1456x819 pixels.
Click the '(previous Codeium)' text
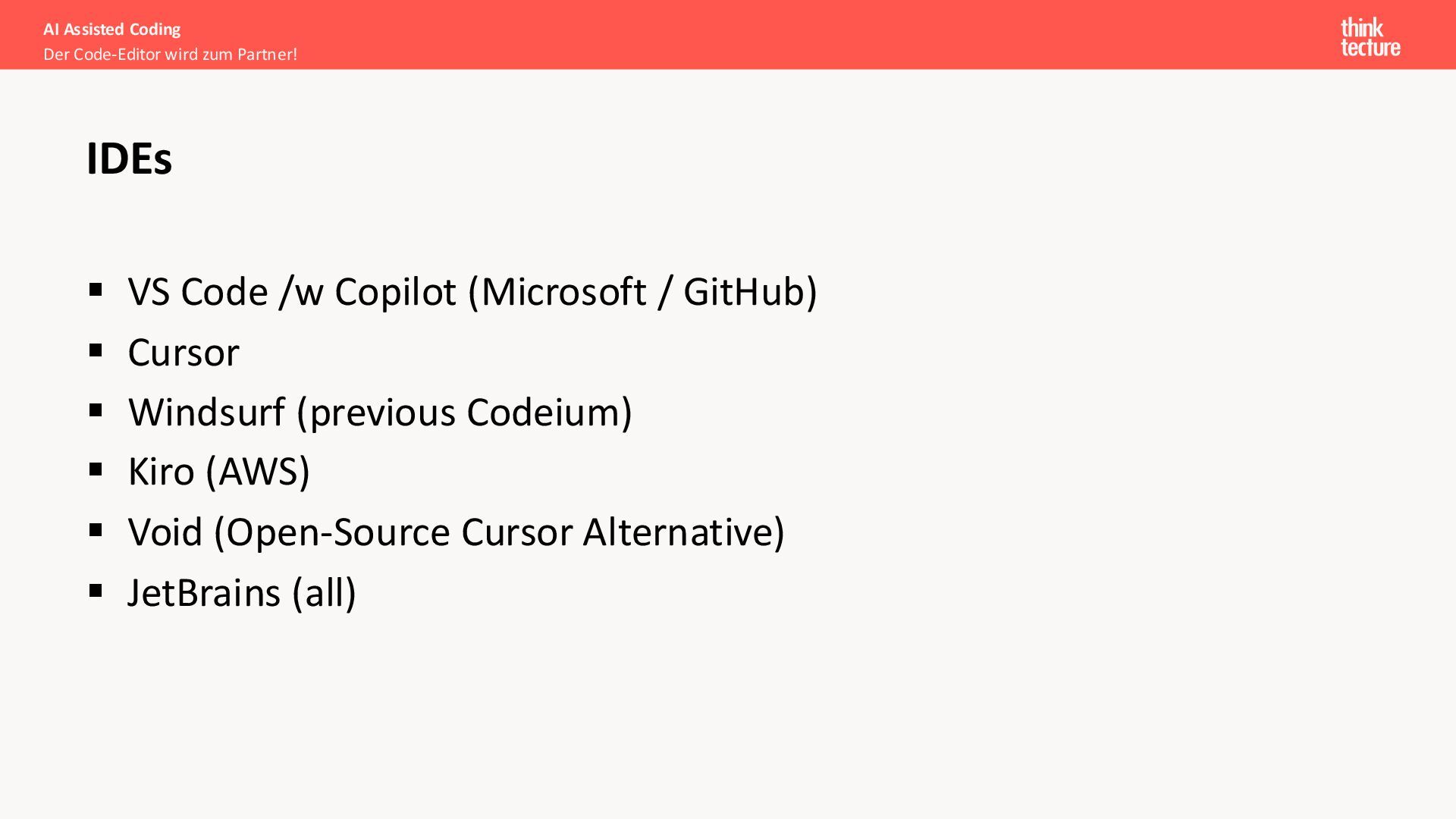click(464, 413)
